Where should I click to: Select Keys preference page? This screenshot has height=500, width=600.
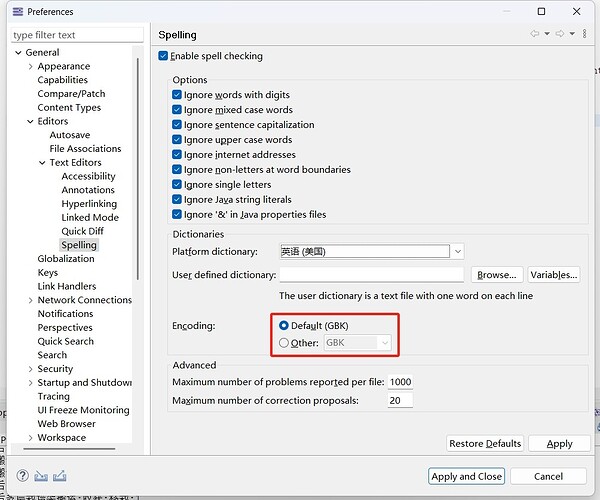tap(47, 273)
